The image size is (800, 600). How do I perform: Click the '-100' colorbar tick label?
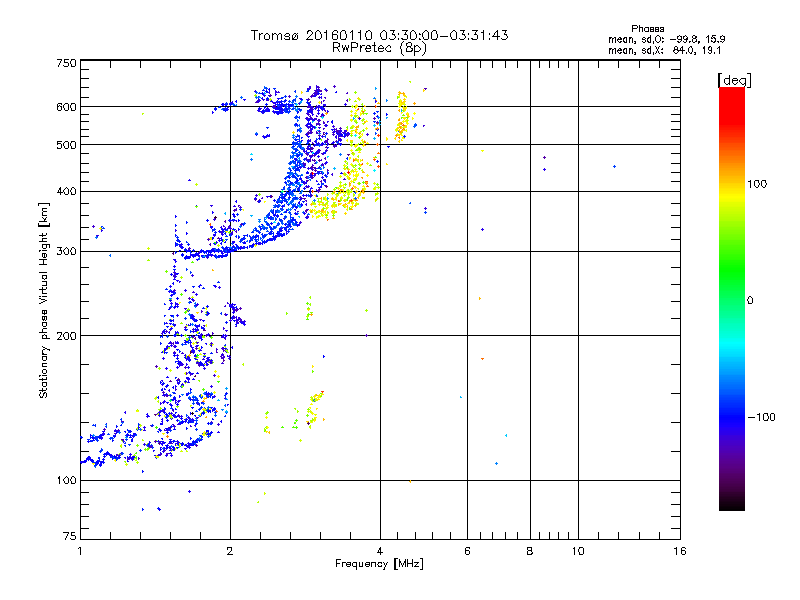(x=762, y=417)
